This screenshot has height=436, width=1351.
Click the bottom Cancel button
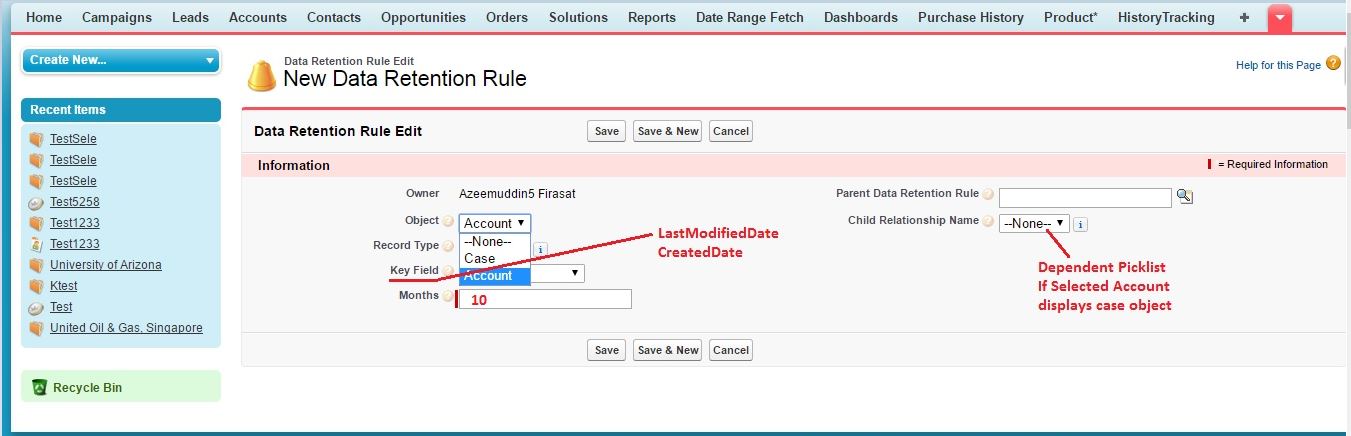click(731, 350)
